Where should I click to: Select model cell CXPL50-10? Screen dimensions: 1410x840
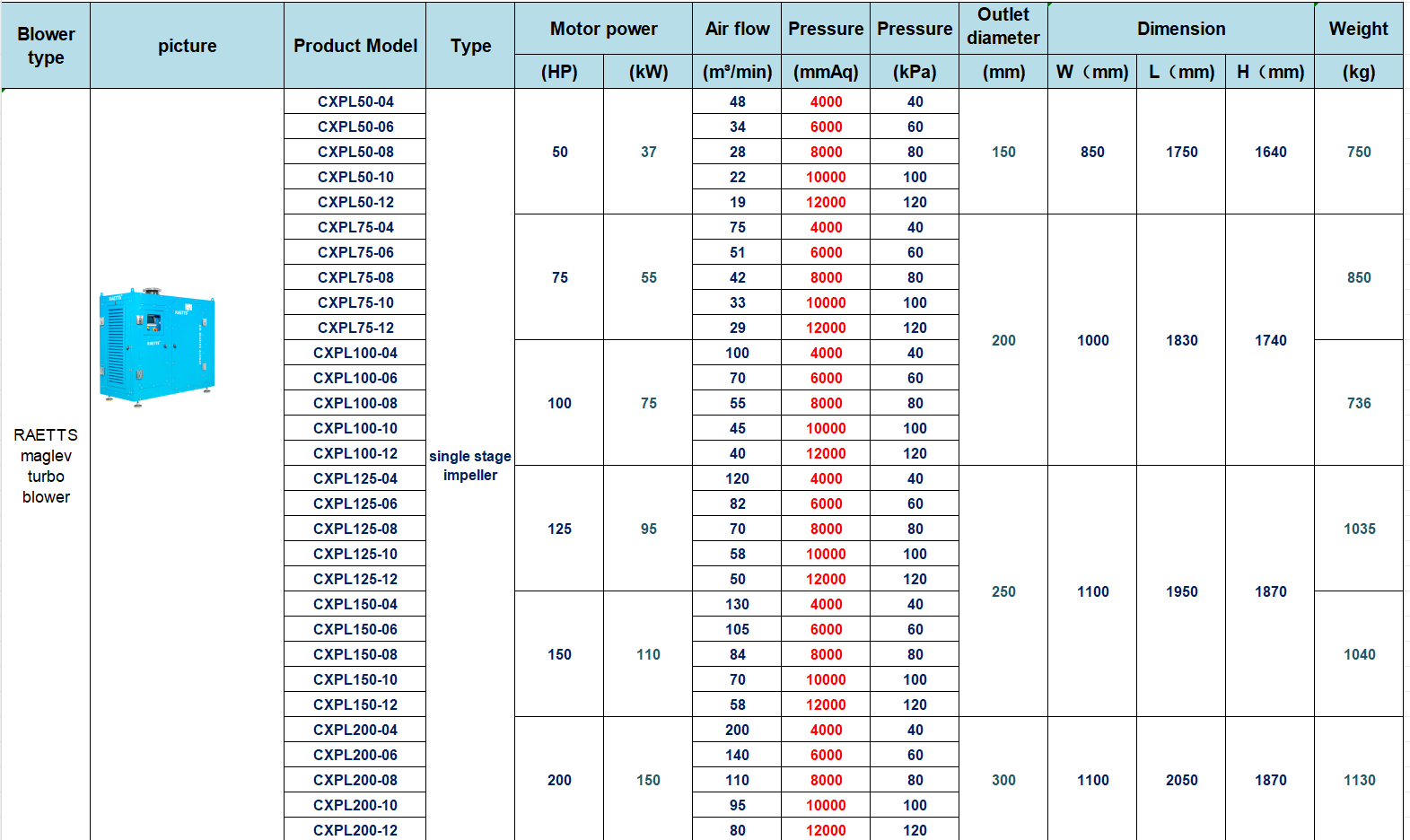point(355,177)
